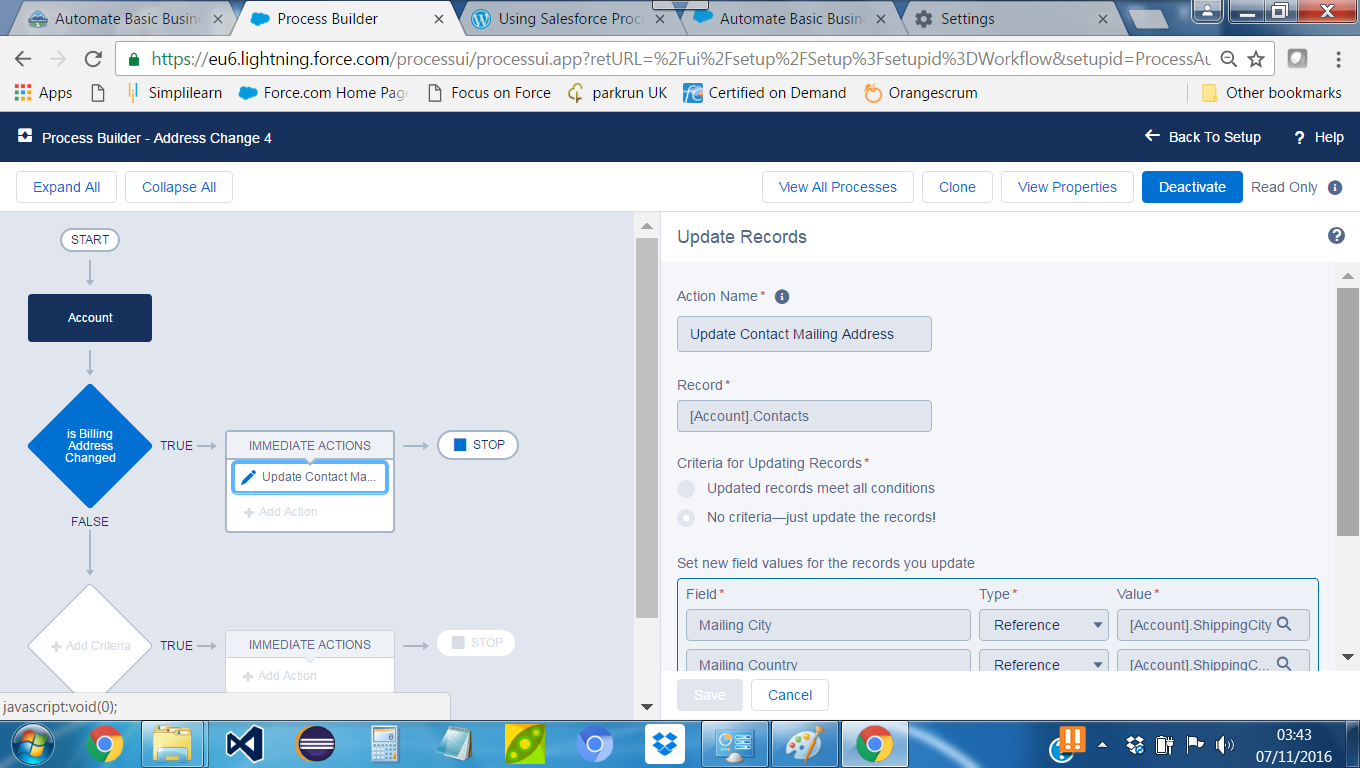Screen dimensions: 1360x768
Task: Go back to the previous page
Action: tap(23, 59)
